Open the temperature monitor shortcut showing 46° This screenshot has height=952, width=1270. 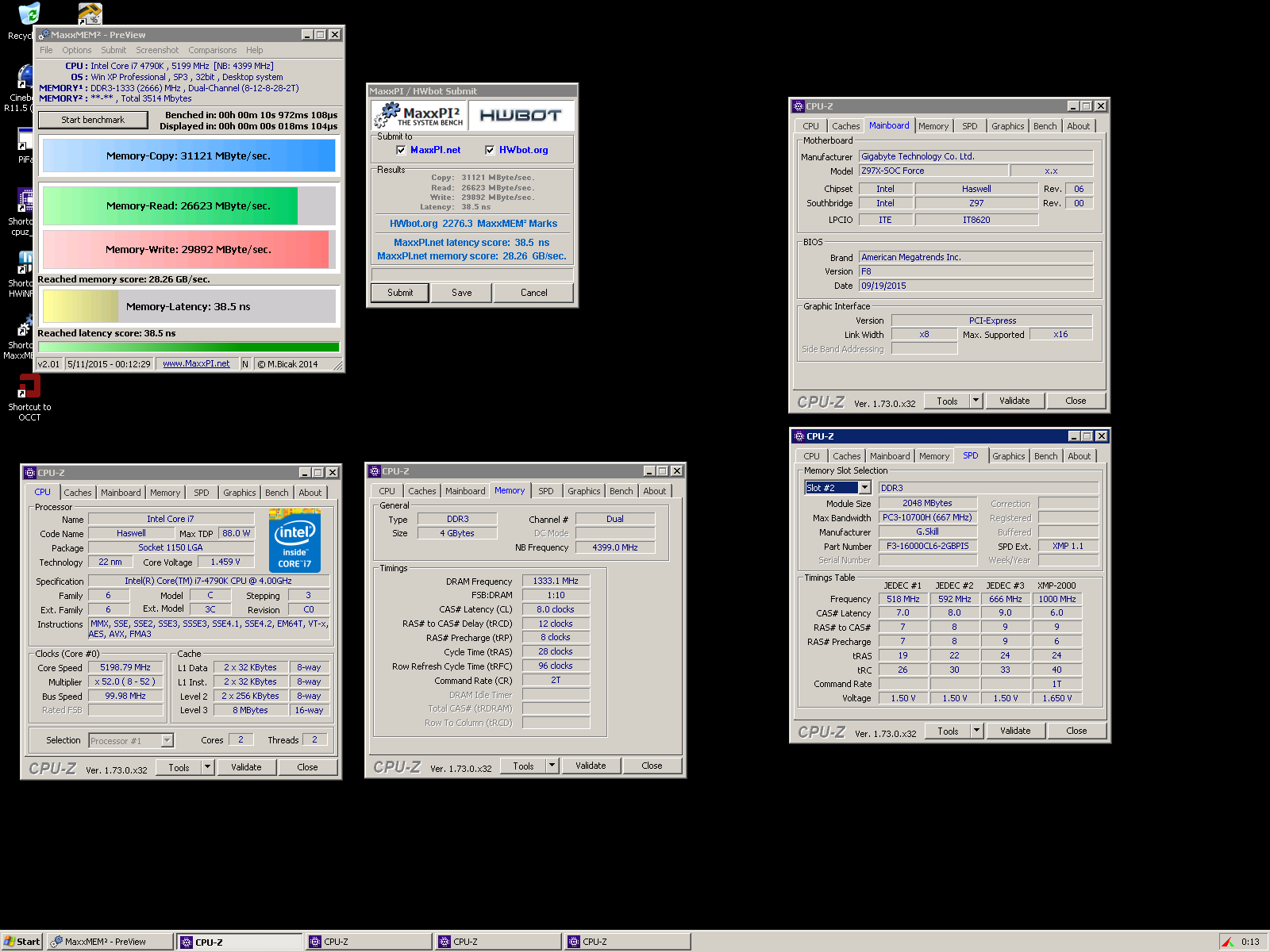[x=90, y=13]
